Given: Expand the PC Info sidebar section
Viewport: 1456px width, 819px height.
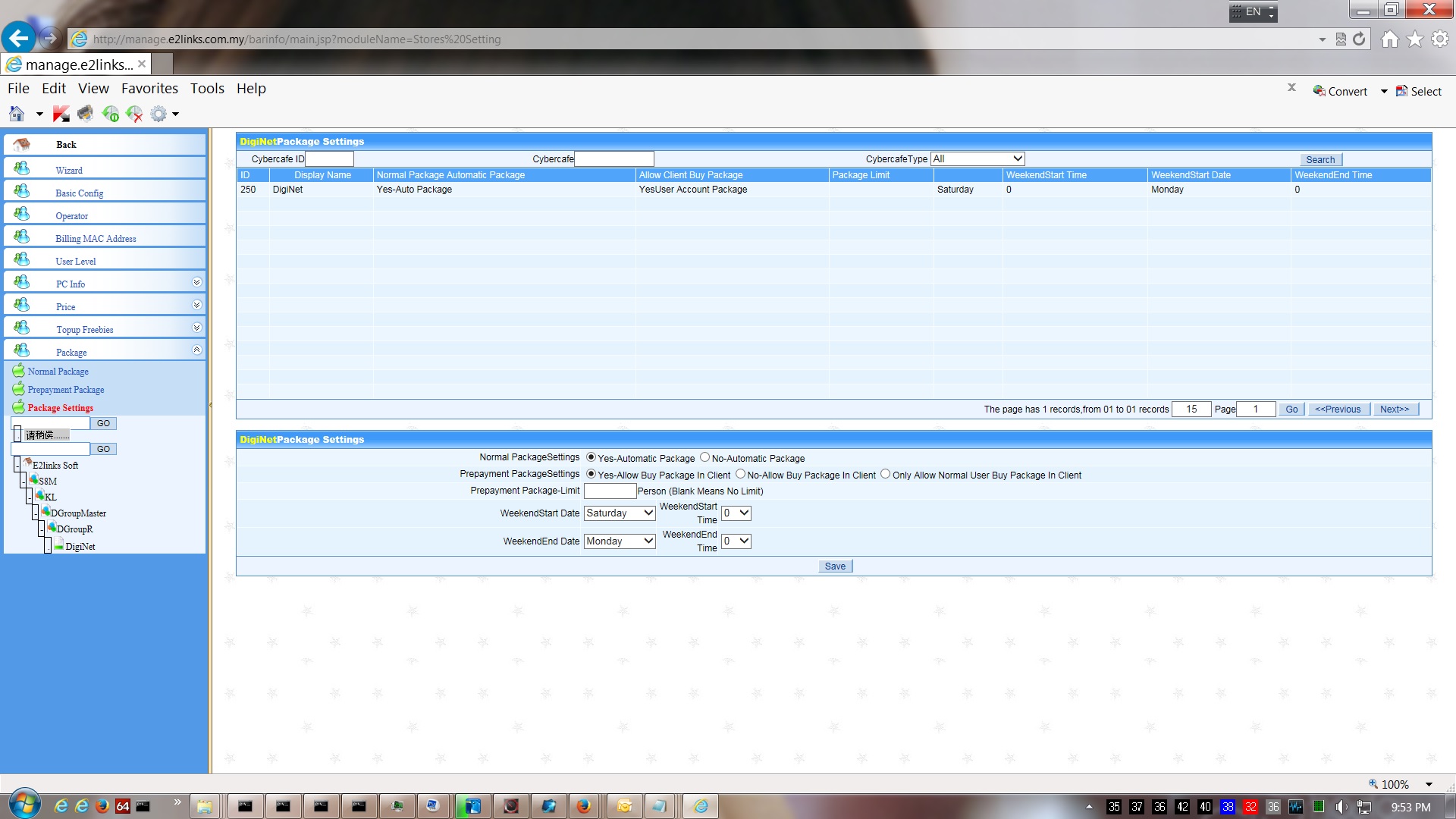Looking at the screenshot, I should point(196,282).
